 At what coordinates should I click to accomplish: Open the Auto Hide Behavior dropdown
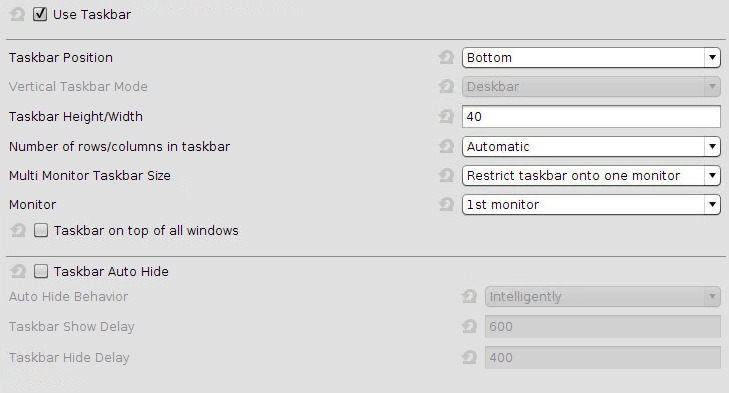tap(603, 297)
